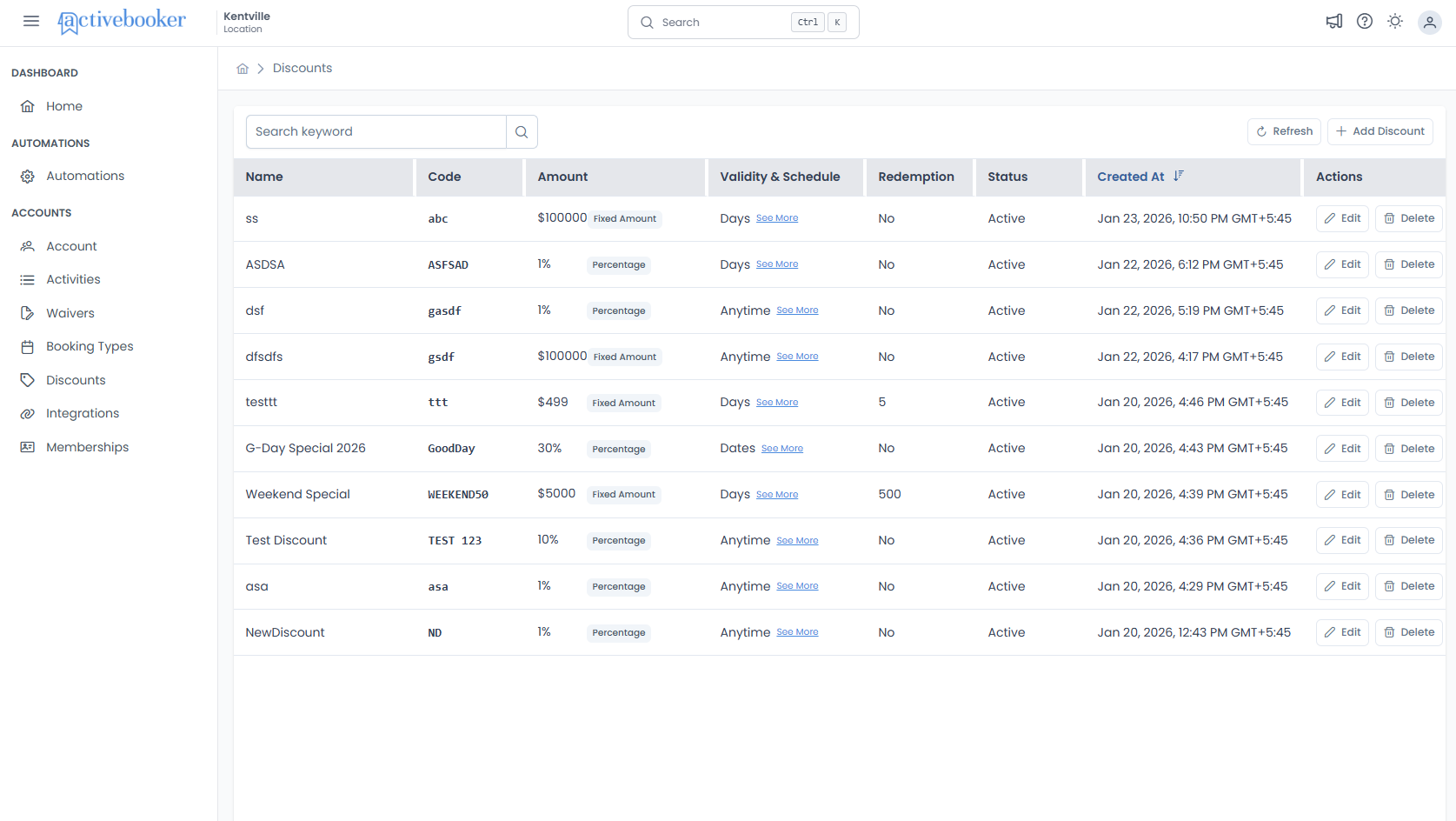Delete the ASDSA discount
Image resolution: width=1456 pixels, height=821 pixels.
coord(1408,264)
